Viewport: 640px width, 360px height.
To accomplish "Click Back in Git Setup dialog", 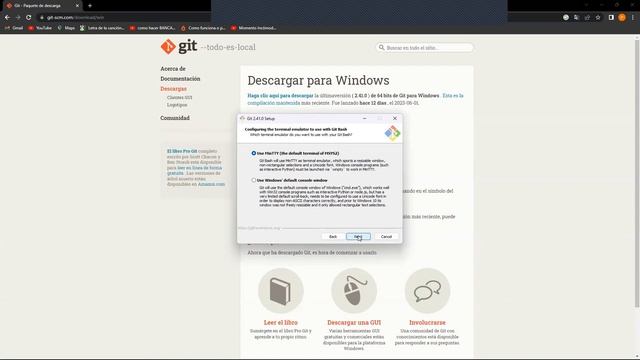I will 333,237.
